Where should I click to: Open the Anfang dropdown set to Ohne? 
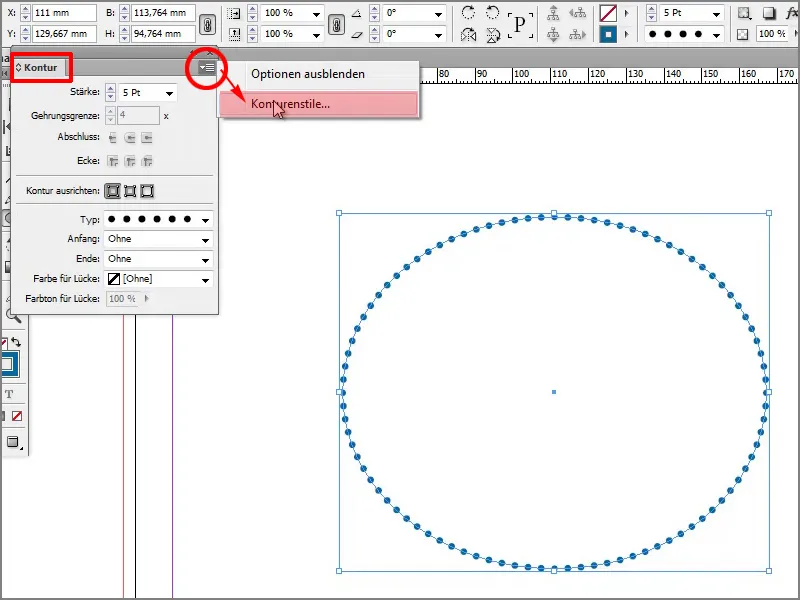[203, 239]
